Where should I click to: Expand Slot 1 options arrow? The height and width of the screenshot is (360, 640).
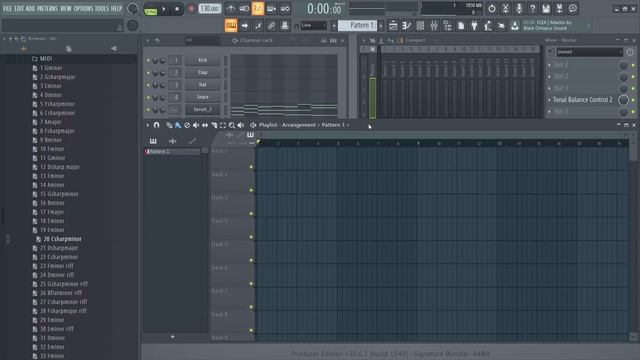[549, 65]
